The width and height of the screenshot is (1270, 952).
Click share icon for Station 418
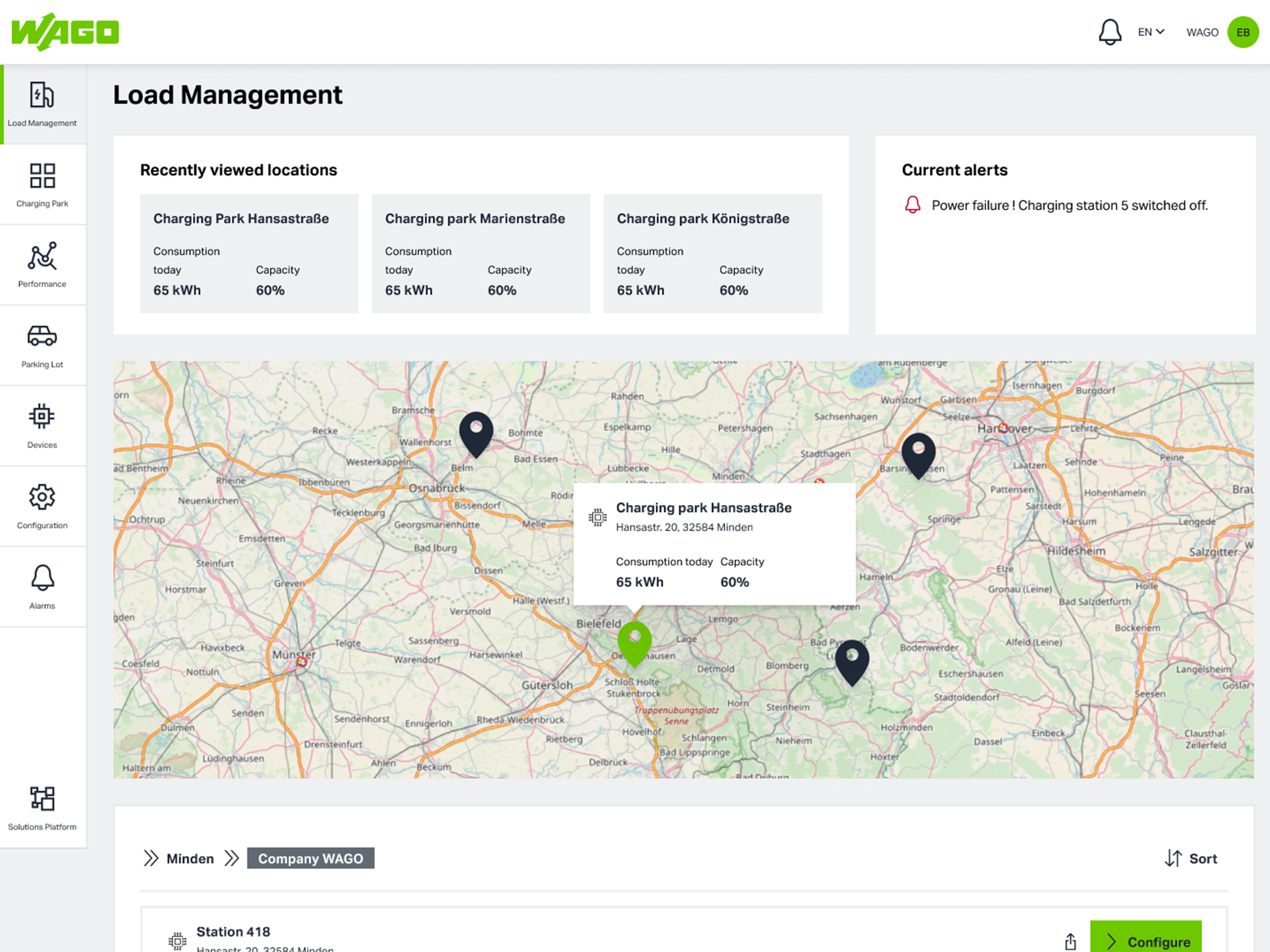(x=1071, y=942)
